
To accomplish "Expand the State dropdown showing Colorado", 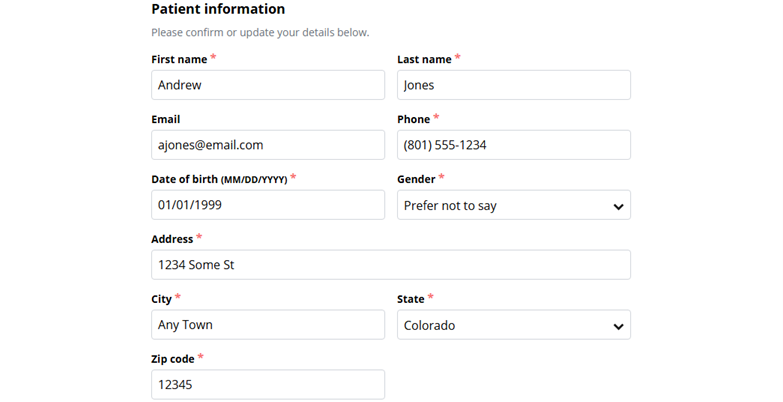I will point(513,325).
